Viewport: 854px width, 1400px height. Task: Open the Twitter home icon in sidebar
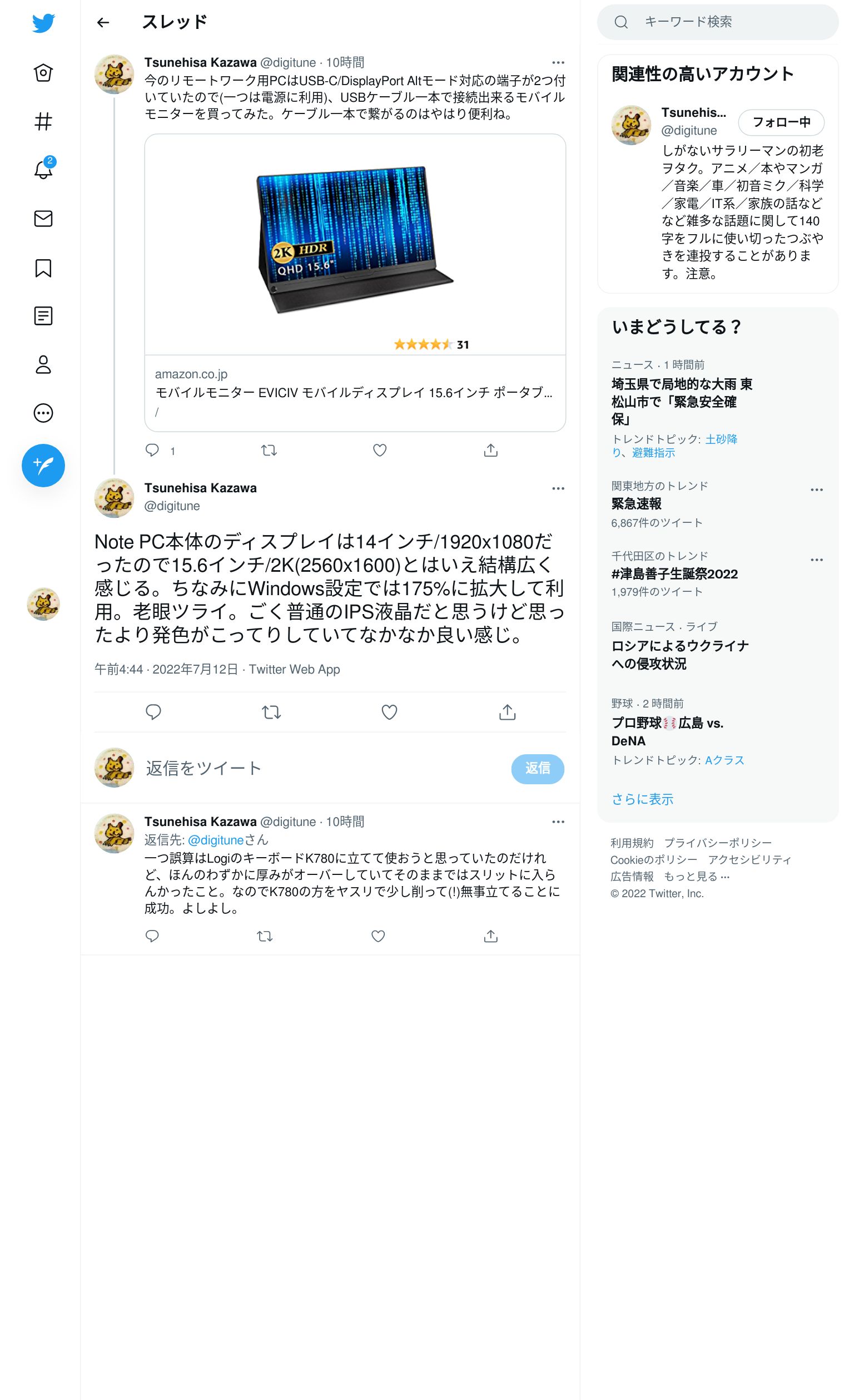tap(43, 73)
